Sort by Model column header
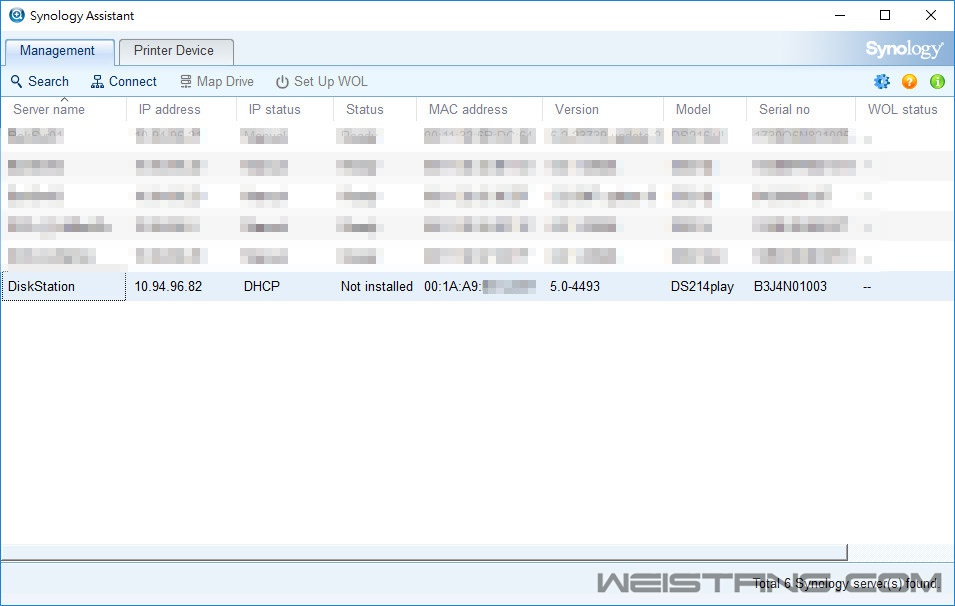 point(693,110)
